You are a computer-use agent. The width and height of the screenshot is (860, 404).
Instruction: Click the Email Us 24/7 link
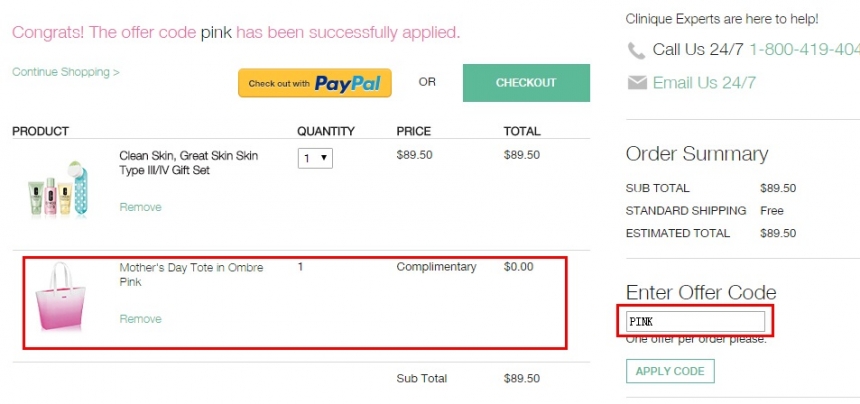[704, 83]
